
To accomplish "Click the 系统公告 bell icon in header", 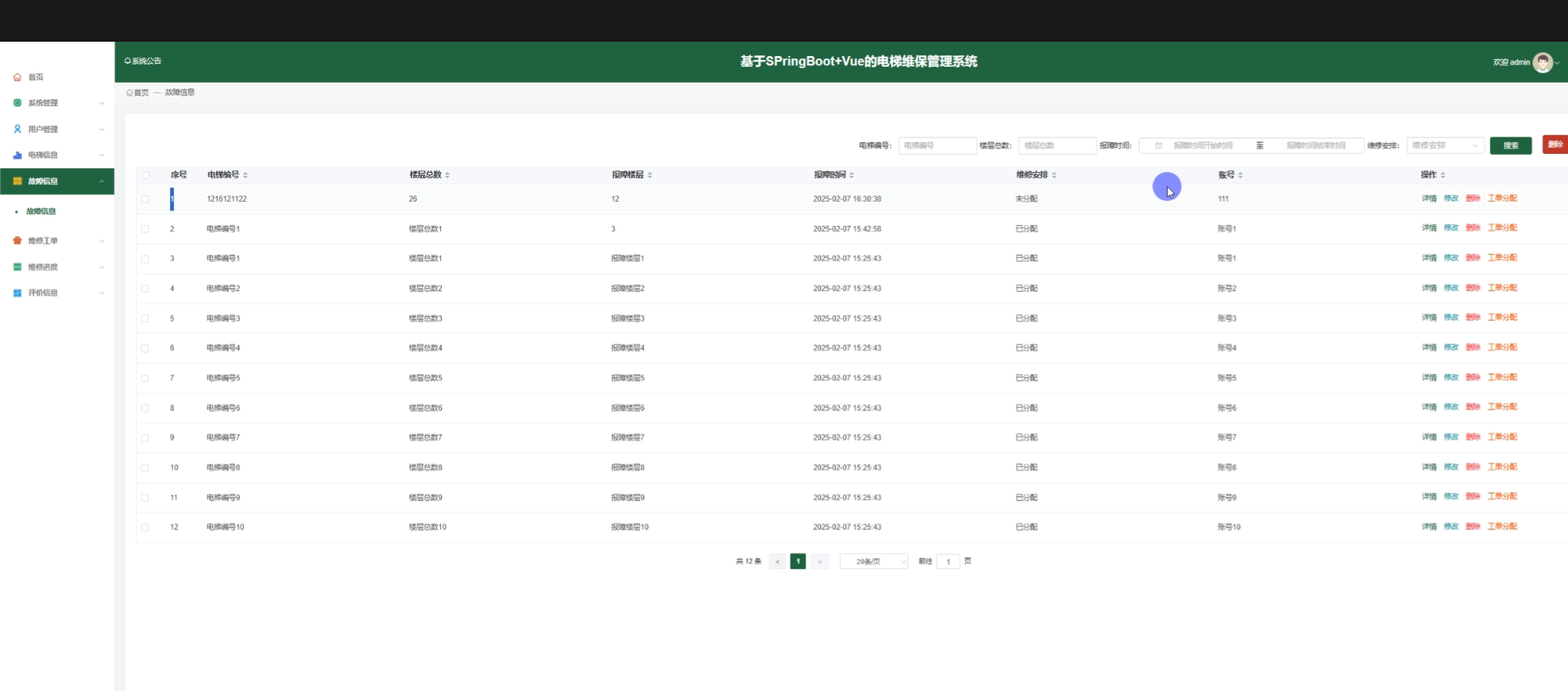I will pyautogui.click(x=128, y=61).
